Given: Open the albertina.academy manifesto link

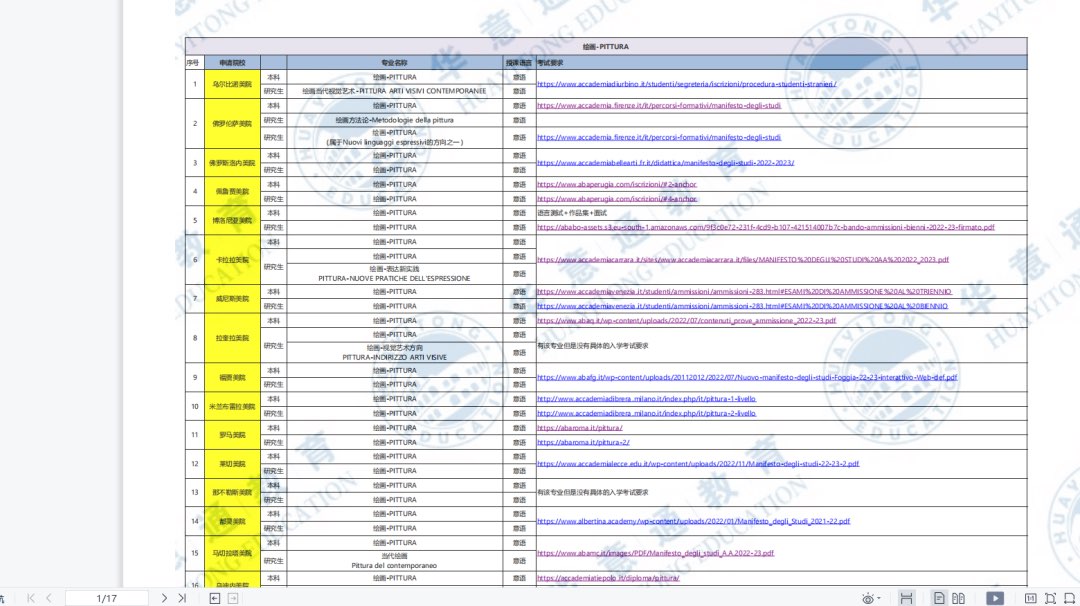Looking at the screenshot, I should pyautogui.click(x=693, y=521).
